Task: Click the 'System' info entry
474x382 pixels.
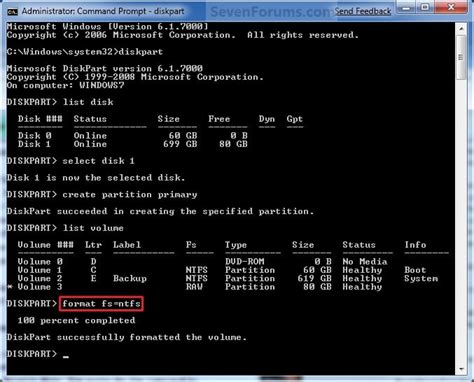Action: (421, 279)
